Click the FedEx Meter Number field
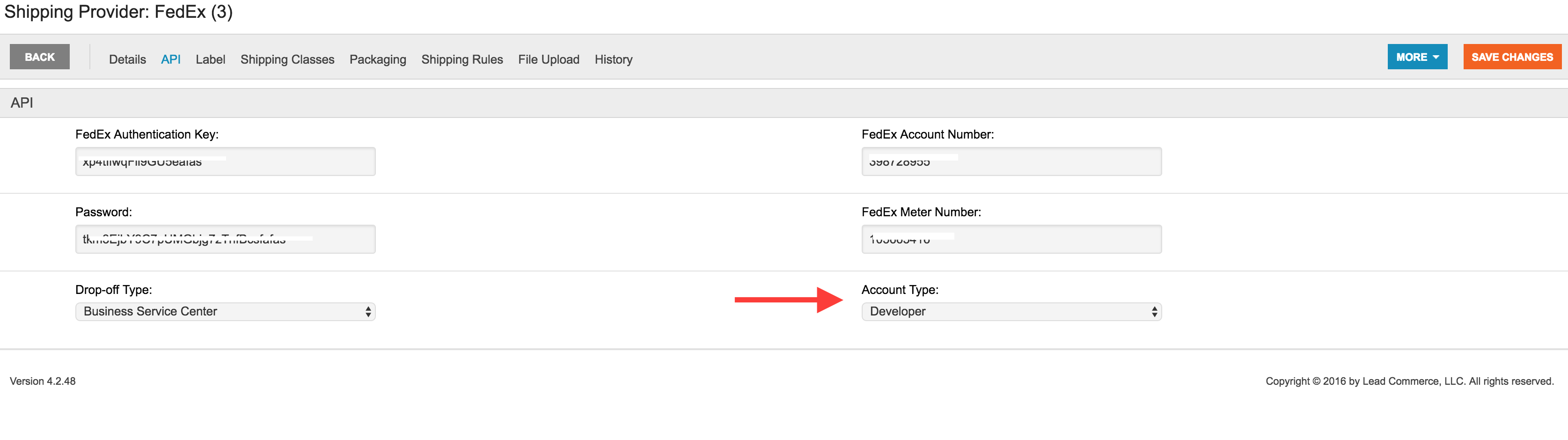 point(1011,239)
